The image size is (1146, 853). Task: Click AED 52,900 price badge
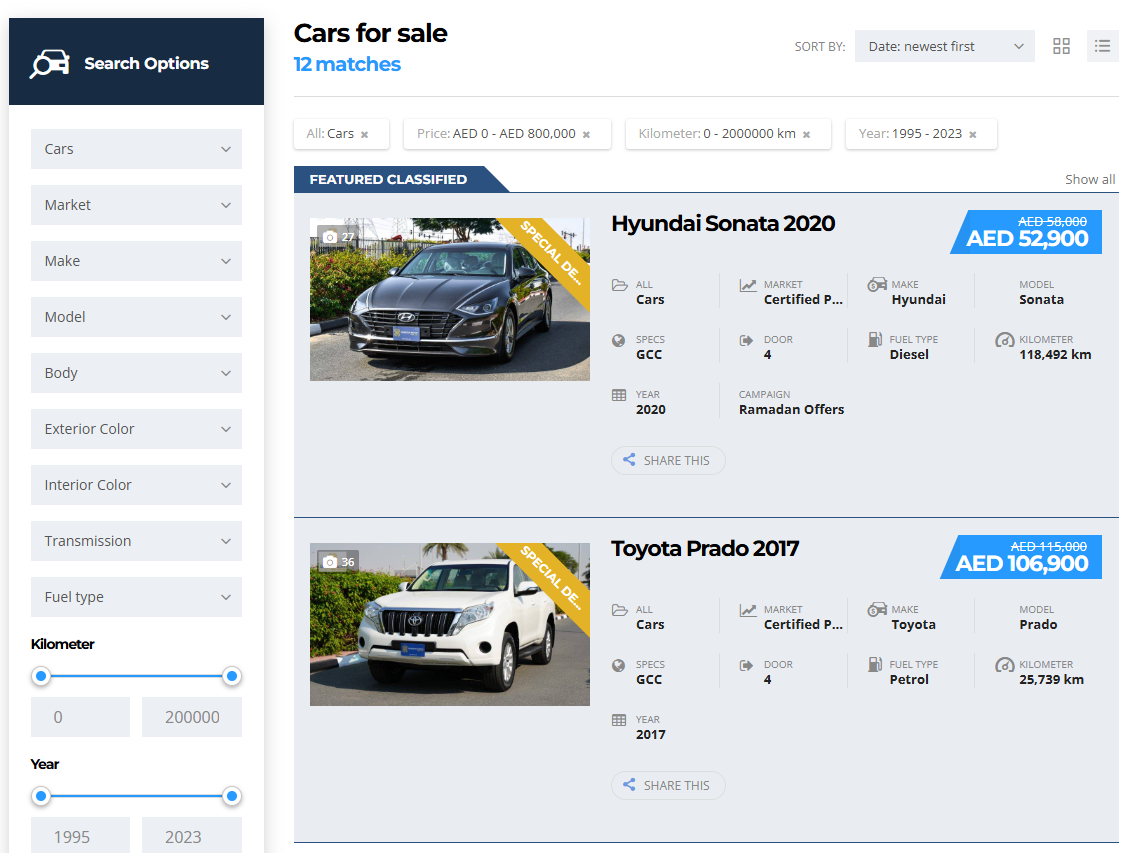(x=1026, y=232)
